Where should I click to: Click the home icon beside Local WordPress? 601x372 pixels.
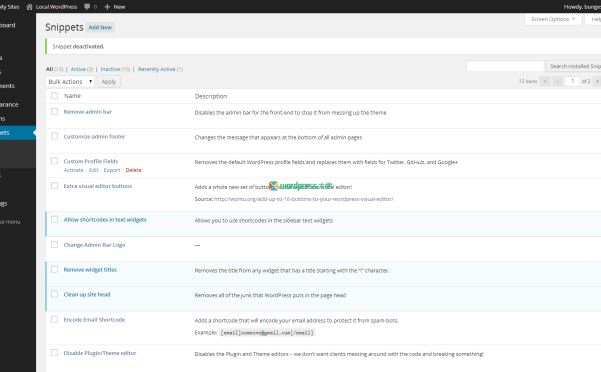tap(30, 7)
